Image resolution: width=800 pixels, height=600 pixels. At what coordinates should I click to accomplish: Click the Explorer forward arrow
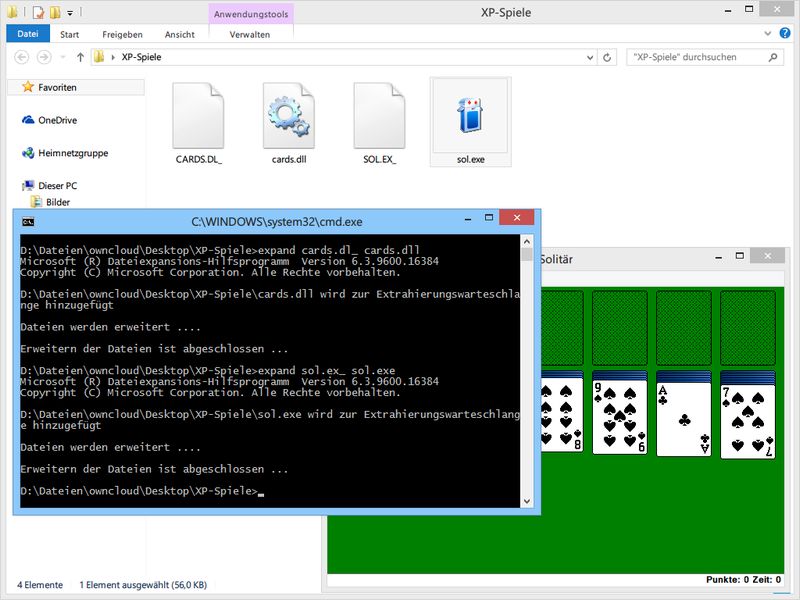click(44, 57)
